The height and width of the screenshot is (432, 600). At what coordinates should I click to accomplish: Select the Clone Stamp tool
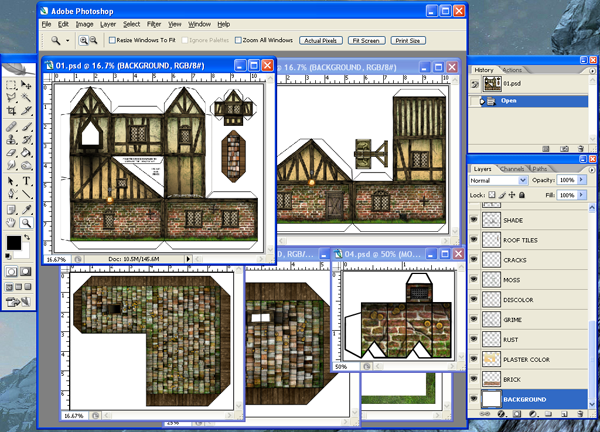pos(11,139)
